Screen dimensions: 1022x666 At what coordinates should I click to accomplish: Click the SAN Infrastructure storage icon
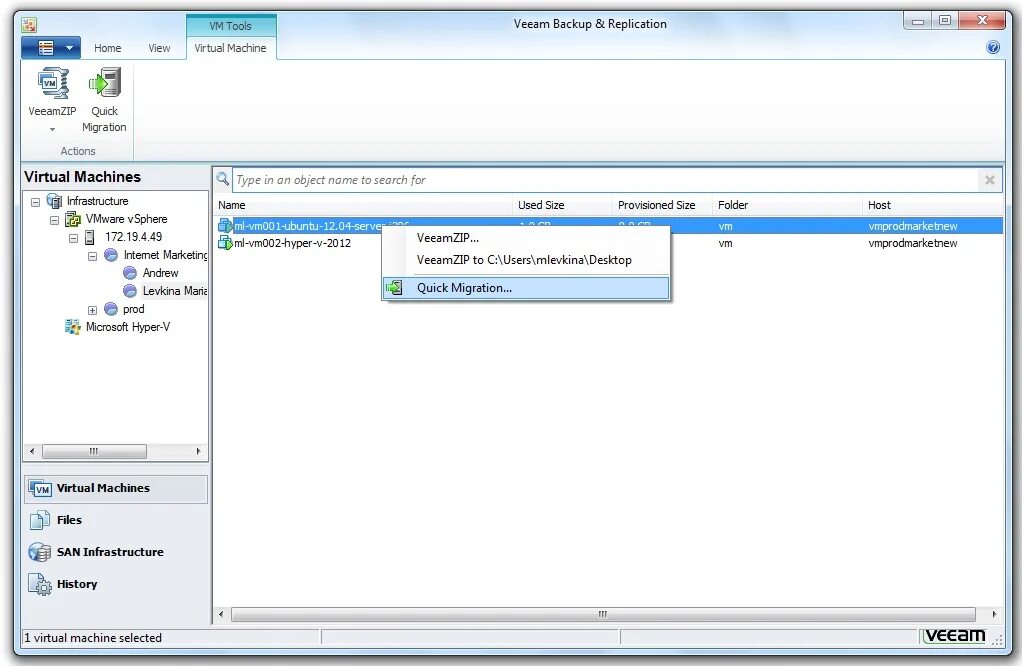pos(40,553)
